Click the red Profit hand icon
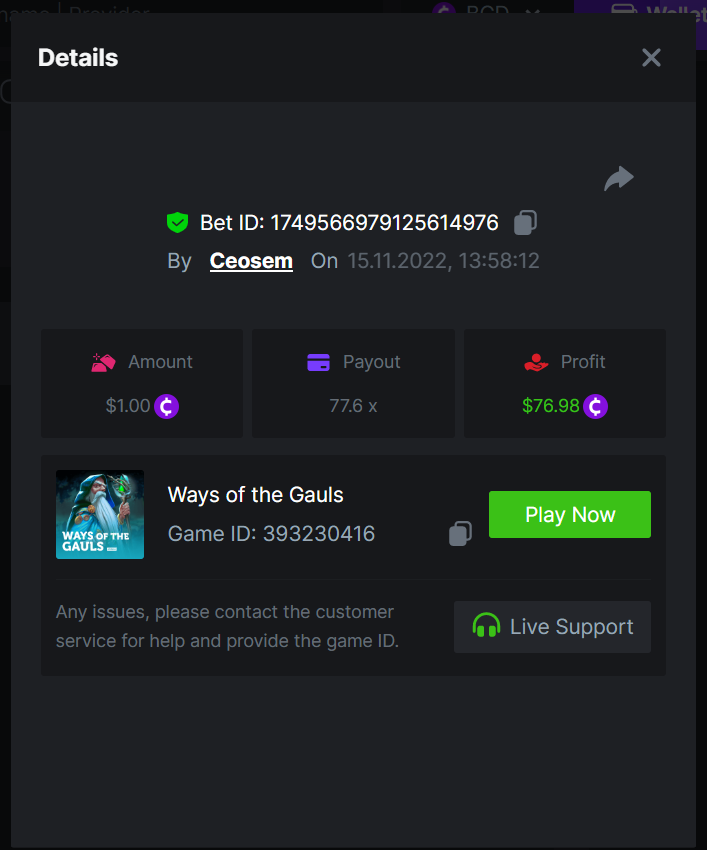 click(537, 362)
